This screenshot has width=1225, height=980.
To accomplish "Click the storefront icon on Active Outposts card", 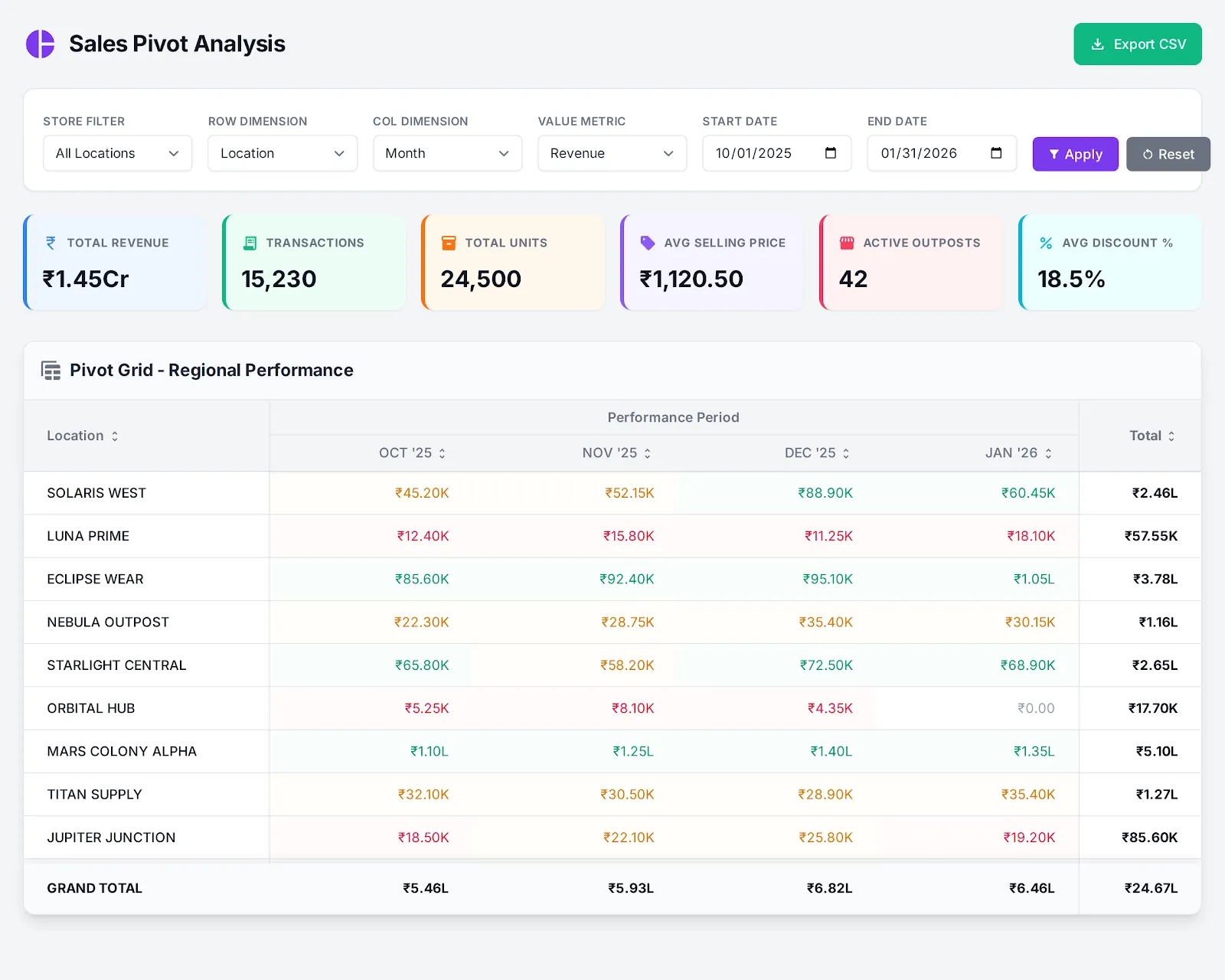I will pyautogui.click(x=847, y=243).
